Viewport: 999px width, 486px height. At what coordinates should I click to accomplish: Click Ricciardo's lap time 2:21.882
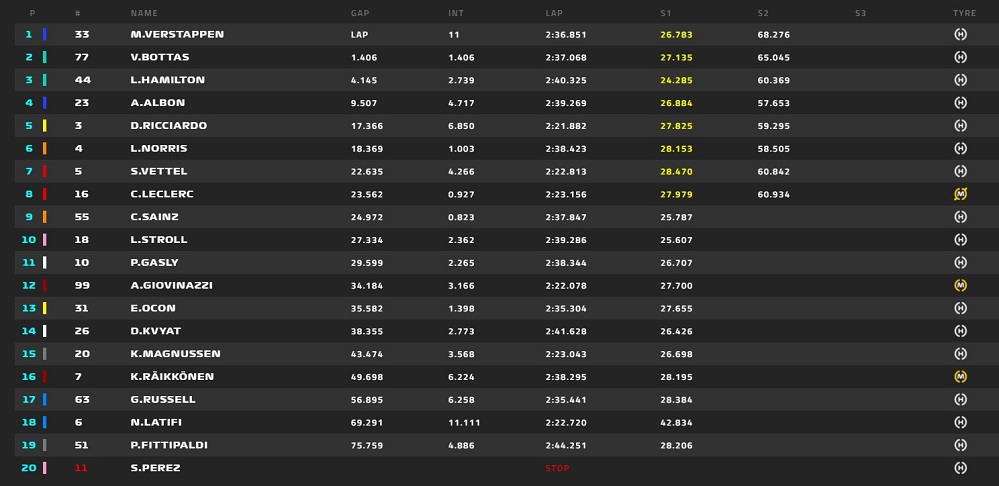(566, 126)
